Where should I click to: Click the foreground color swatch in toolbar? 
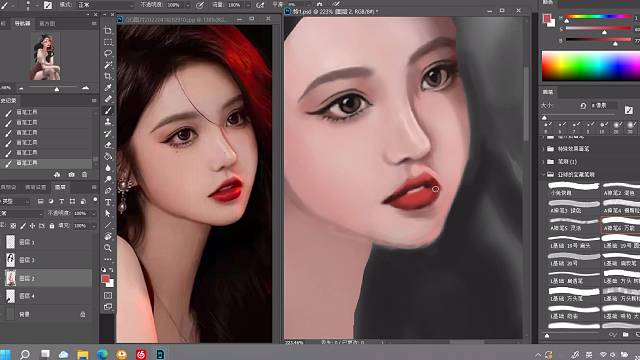[x=105, y=279]
